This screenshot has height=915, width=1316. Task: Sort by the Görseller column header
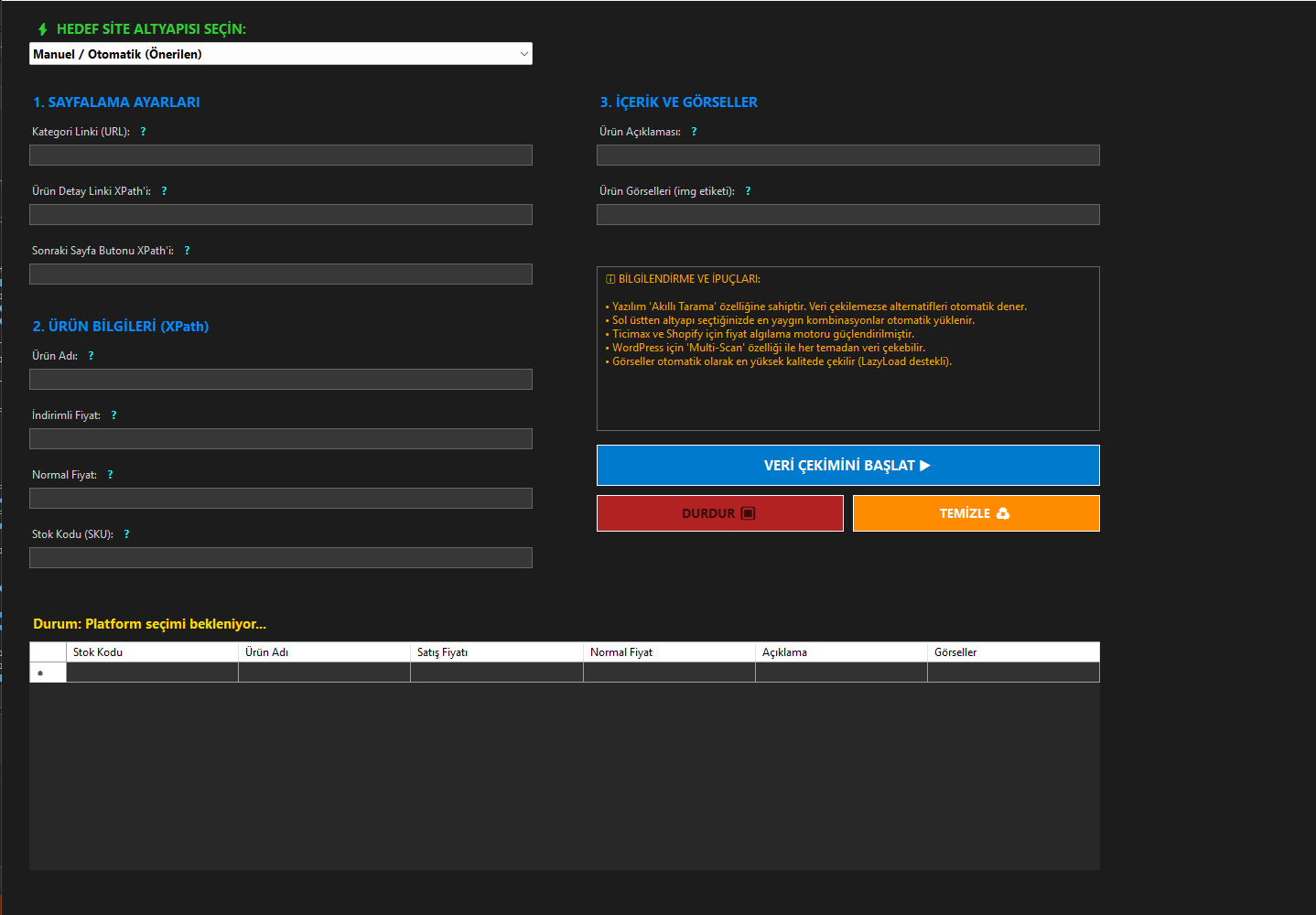coord(1013,652)
